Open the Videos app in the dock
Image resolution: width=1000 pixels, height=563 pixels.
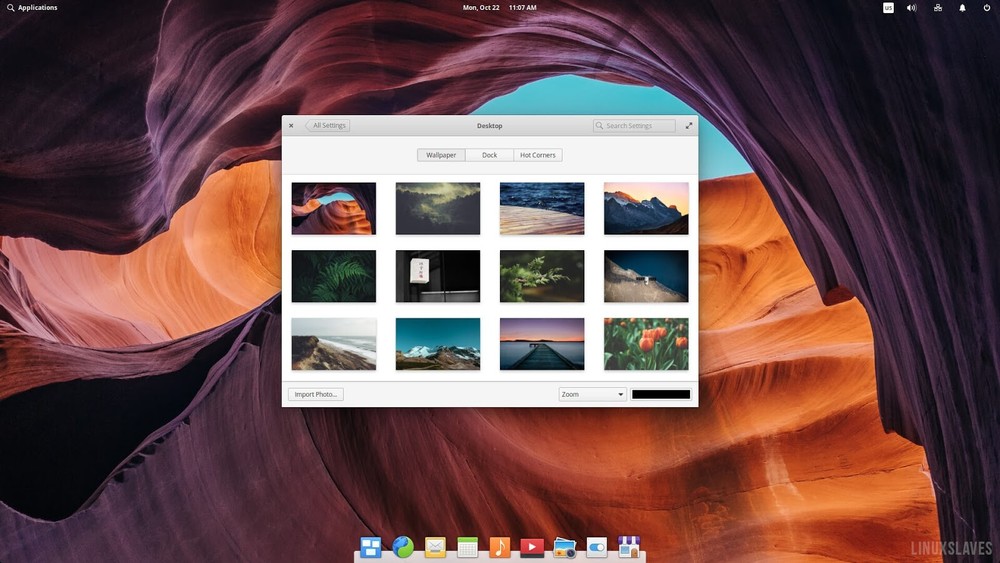pyautogui.click(x=532, y=547)
